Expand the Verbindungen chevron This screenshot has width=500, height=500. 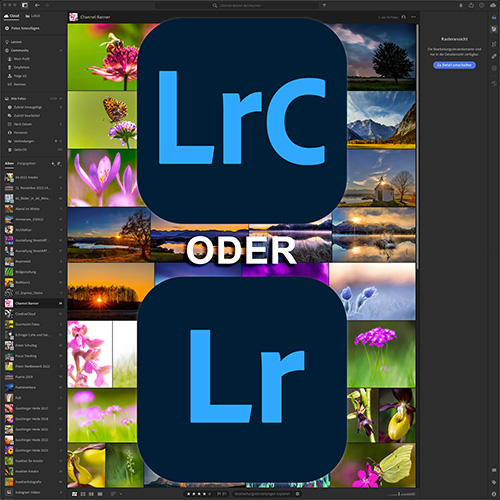pos(60,141)
